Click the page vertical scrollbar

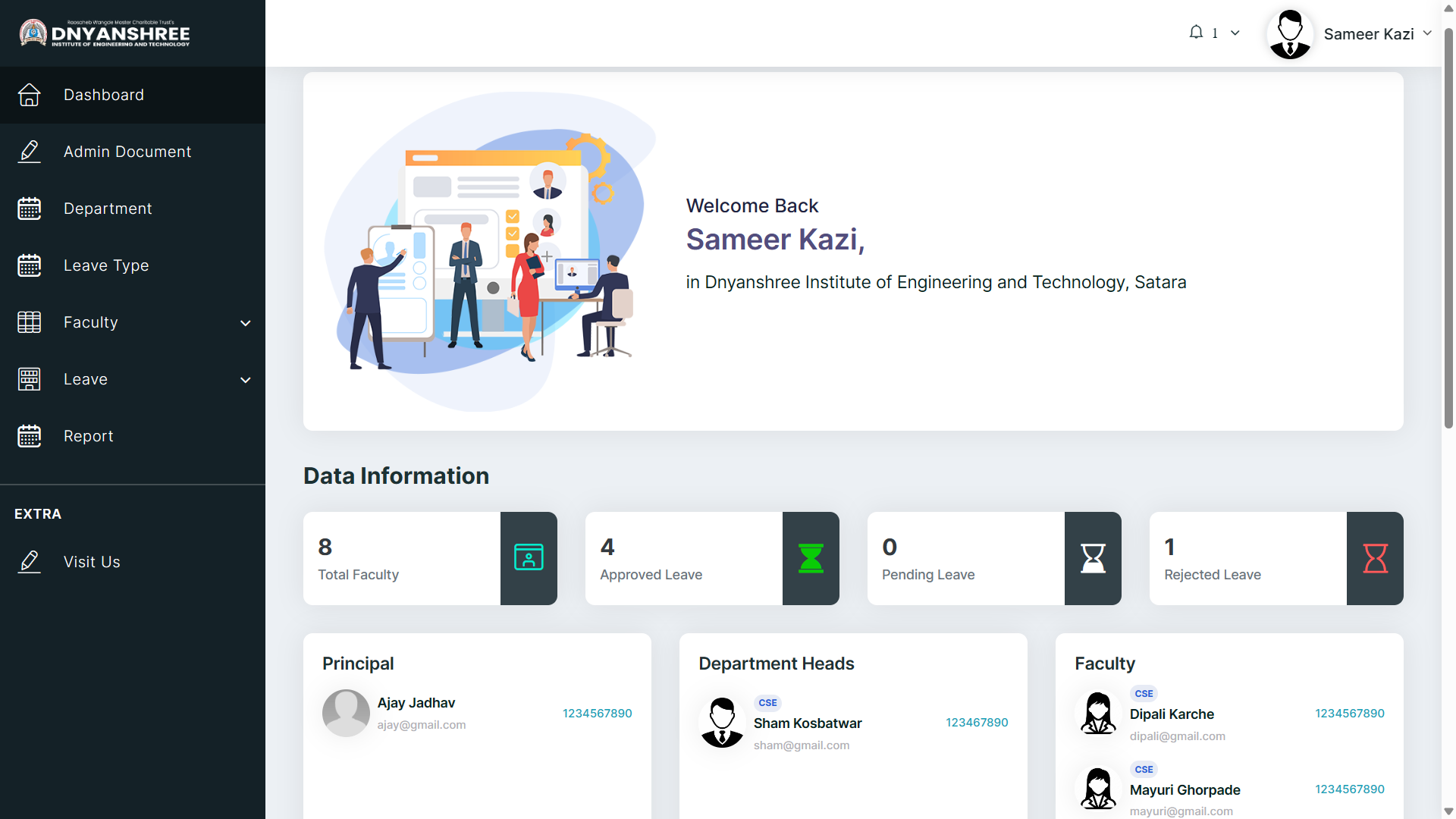pos(1448,227)
